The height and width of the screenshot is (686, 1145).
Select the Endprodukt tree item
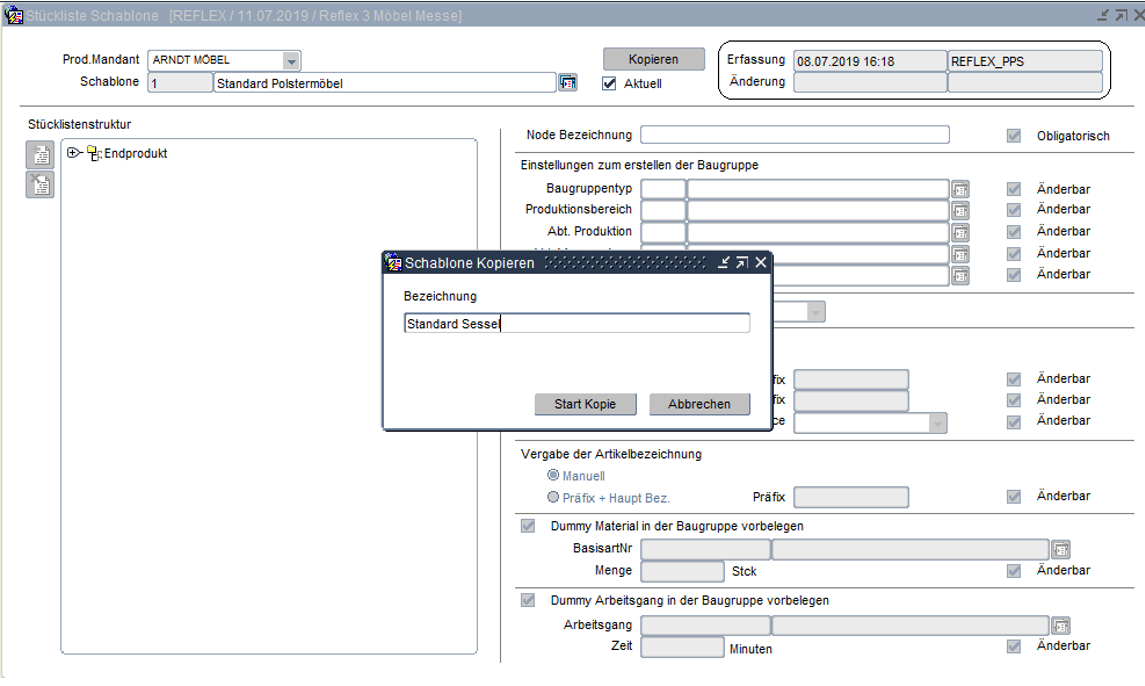[x=135, y=153]
